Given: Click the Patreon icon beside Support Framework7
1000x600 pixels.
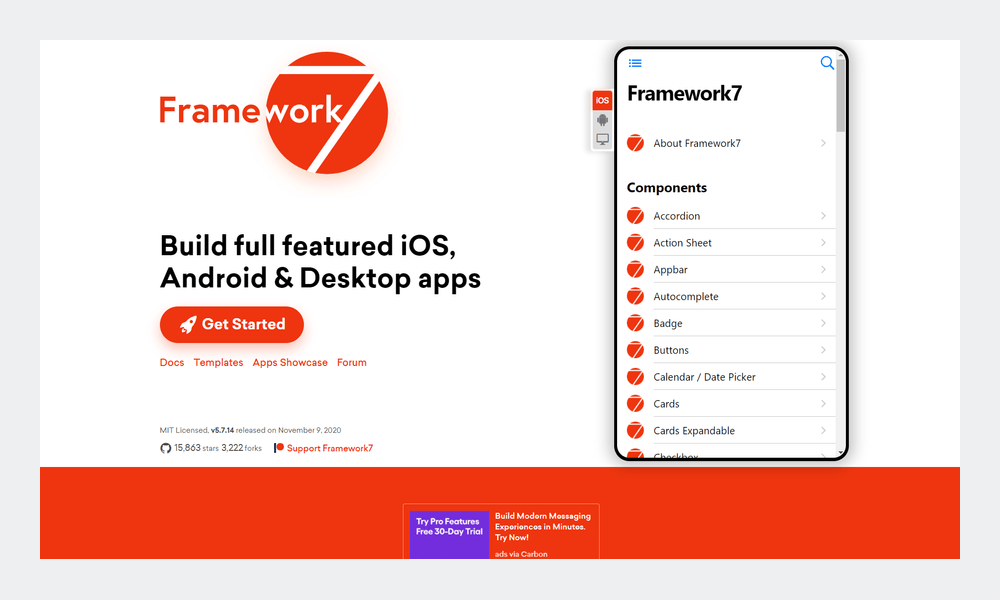Looking at the screenshot, I should point(279,448).
